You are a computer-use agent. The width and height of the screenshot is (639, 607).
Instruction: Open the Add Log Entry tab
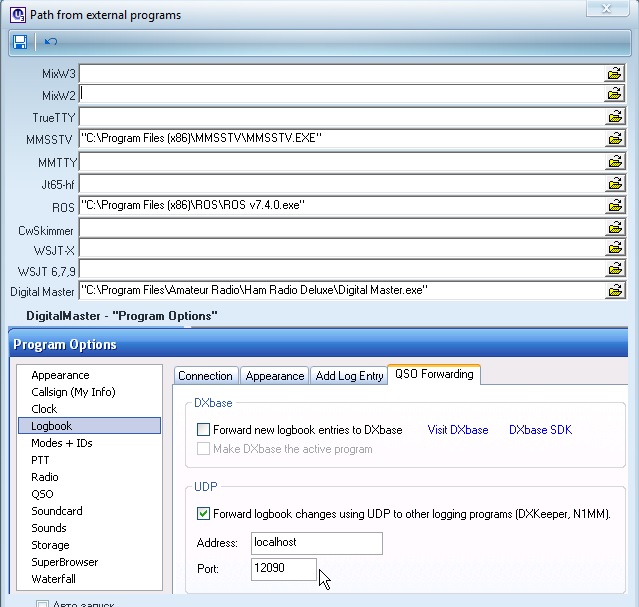(349, 376)
